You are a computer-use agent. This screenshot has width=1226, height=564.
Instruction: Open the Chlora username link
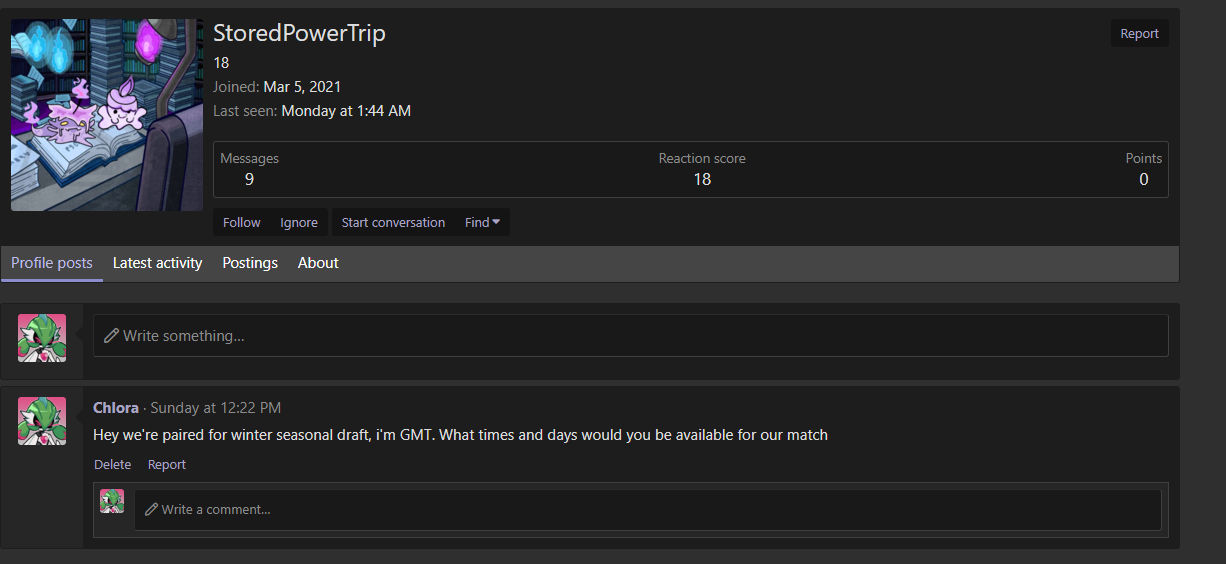(116, 408)
